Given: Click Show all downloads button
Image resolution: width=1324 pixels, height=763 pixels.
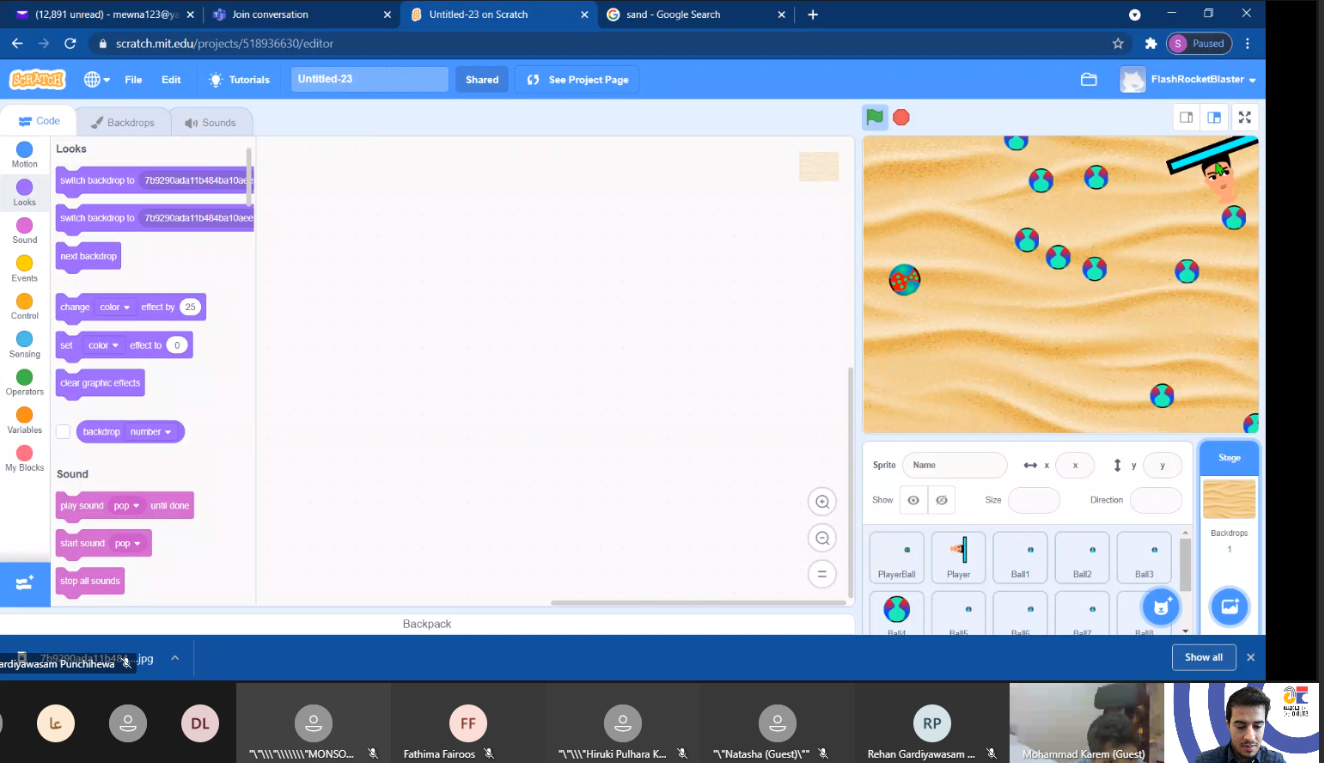Looking at the screenshot, I should tap(1204, 657).
